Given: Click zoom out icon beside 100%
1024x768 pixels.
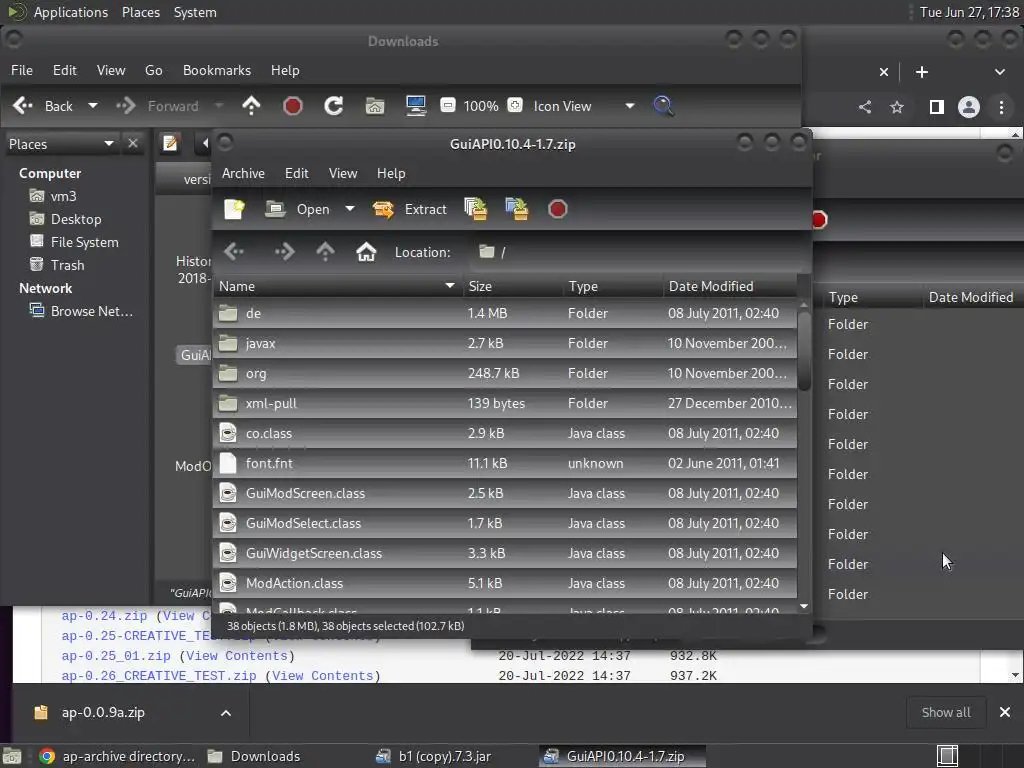Looking at the screenshot, I should point(448,105).
